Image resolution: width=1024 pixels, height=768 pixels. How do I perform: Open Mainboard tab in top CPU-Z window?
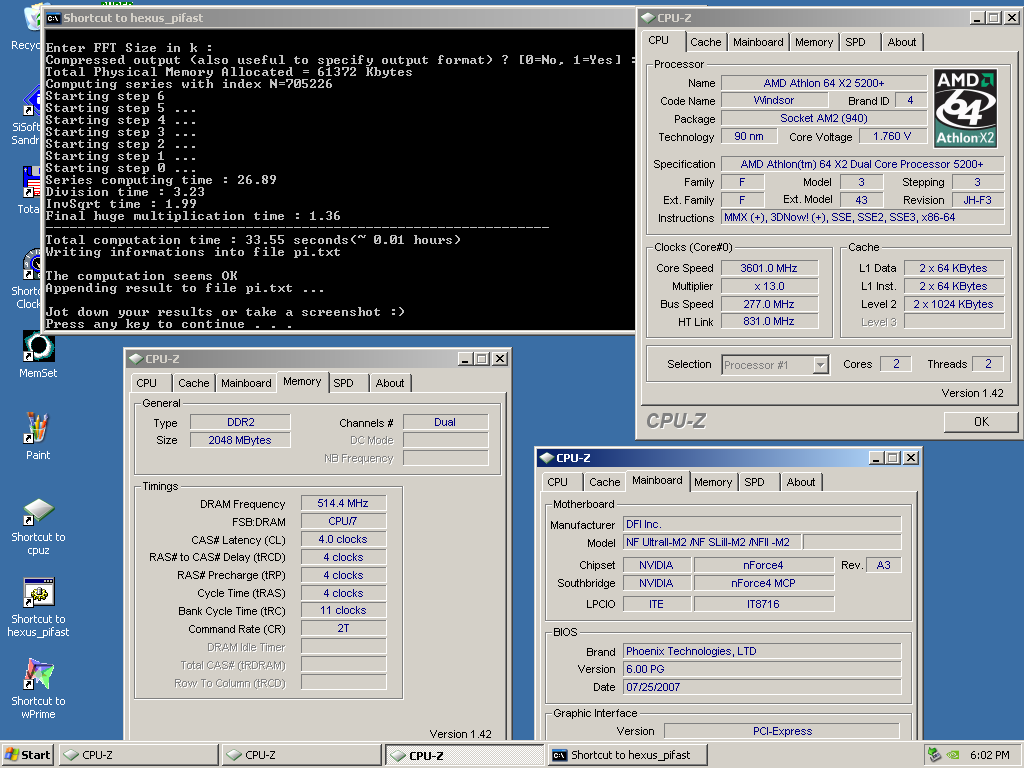(758, 42)
